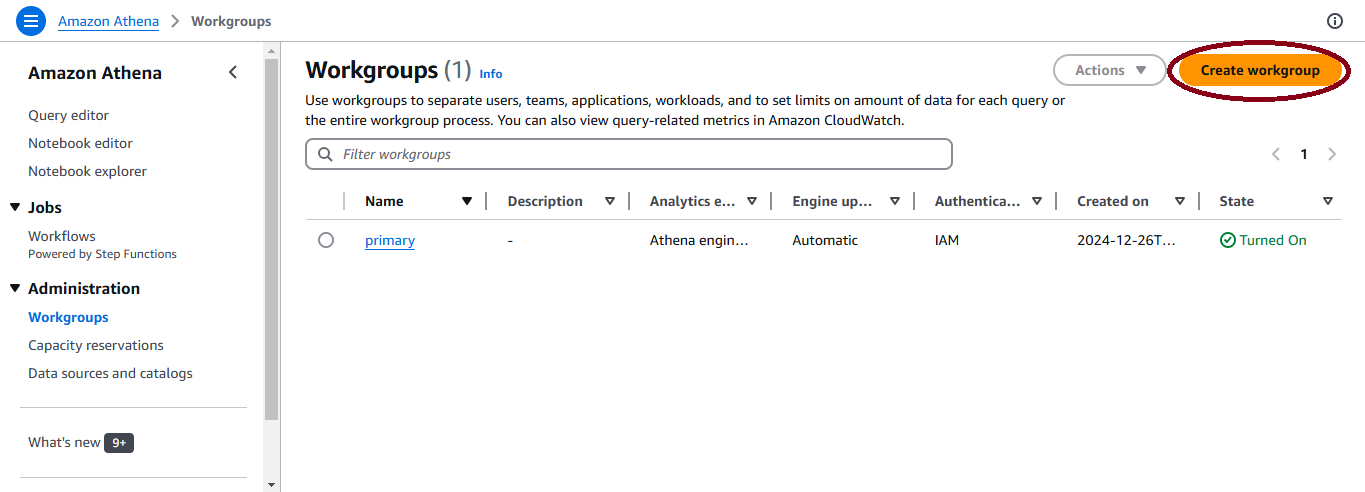1365x492 pixels.
Task: Click the Workgroups breadcrumb text
Action: point(231,21)
